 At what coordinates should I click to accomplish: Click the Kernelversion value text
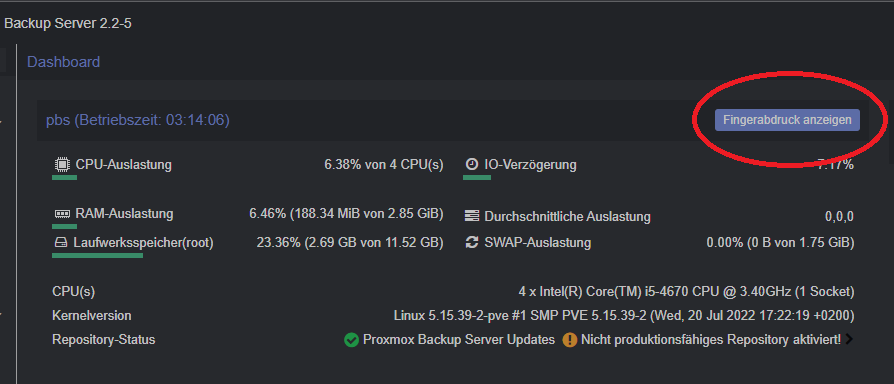(624, 316)
